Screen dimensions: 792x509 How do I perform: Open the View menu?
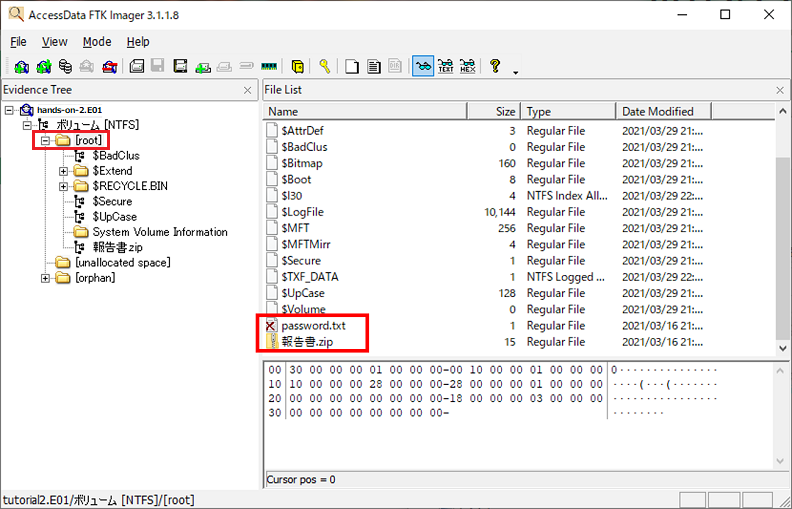(55, 42)
